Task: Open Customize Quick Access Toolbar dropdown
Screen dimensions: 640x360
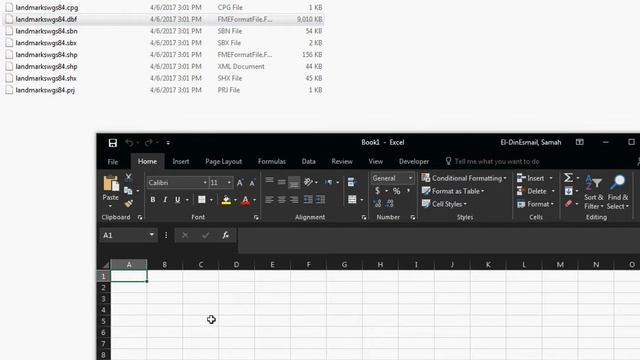Action: click(x=168, y=143)
